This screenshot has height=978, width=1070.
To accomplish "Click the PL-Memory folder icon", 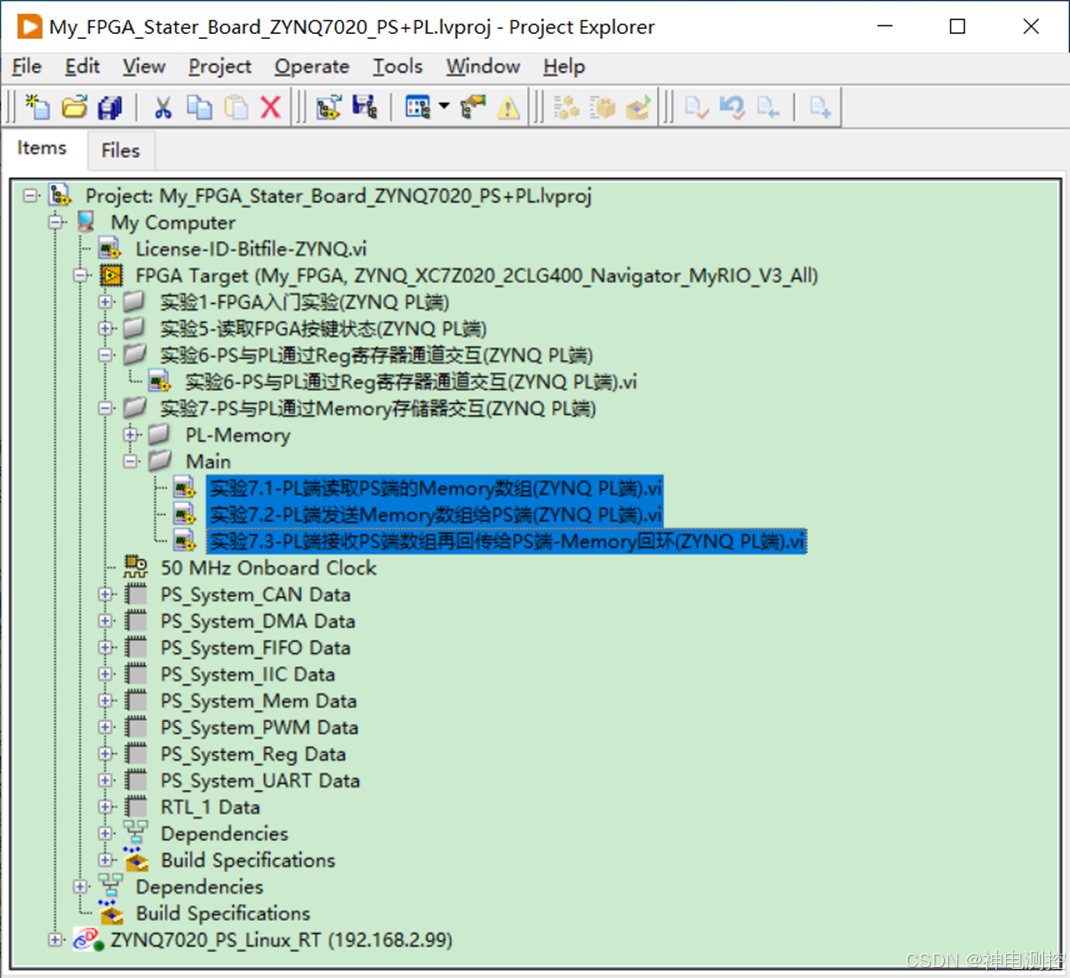I will pyautogui.click(x=159, y=434).
